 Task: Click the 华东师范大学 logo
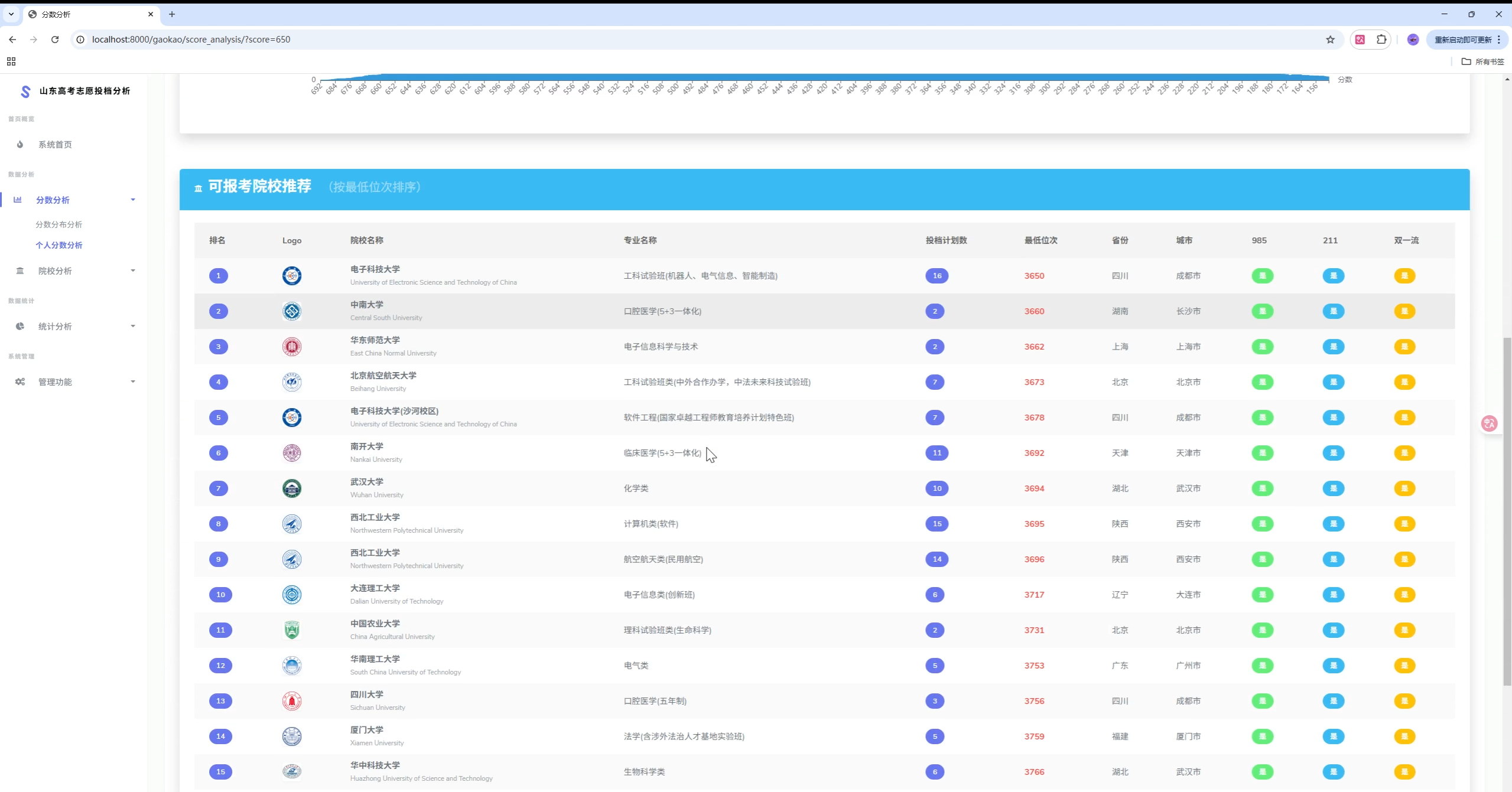click(292, 347)
